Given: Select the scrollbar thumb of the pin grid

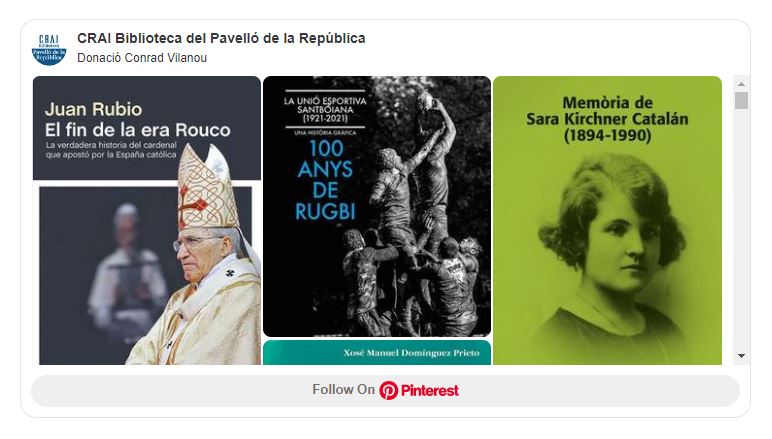Looking at the screenshot, I should pos(741,100).
